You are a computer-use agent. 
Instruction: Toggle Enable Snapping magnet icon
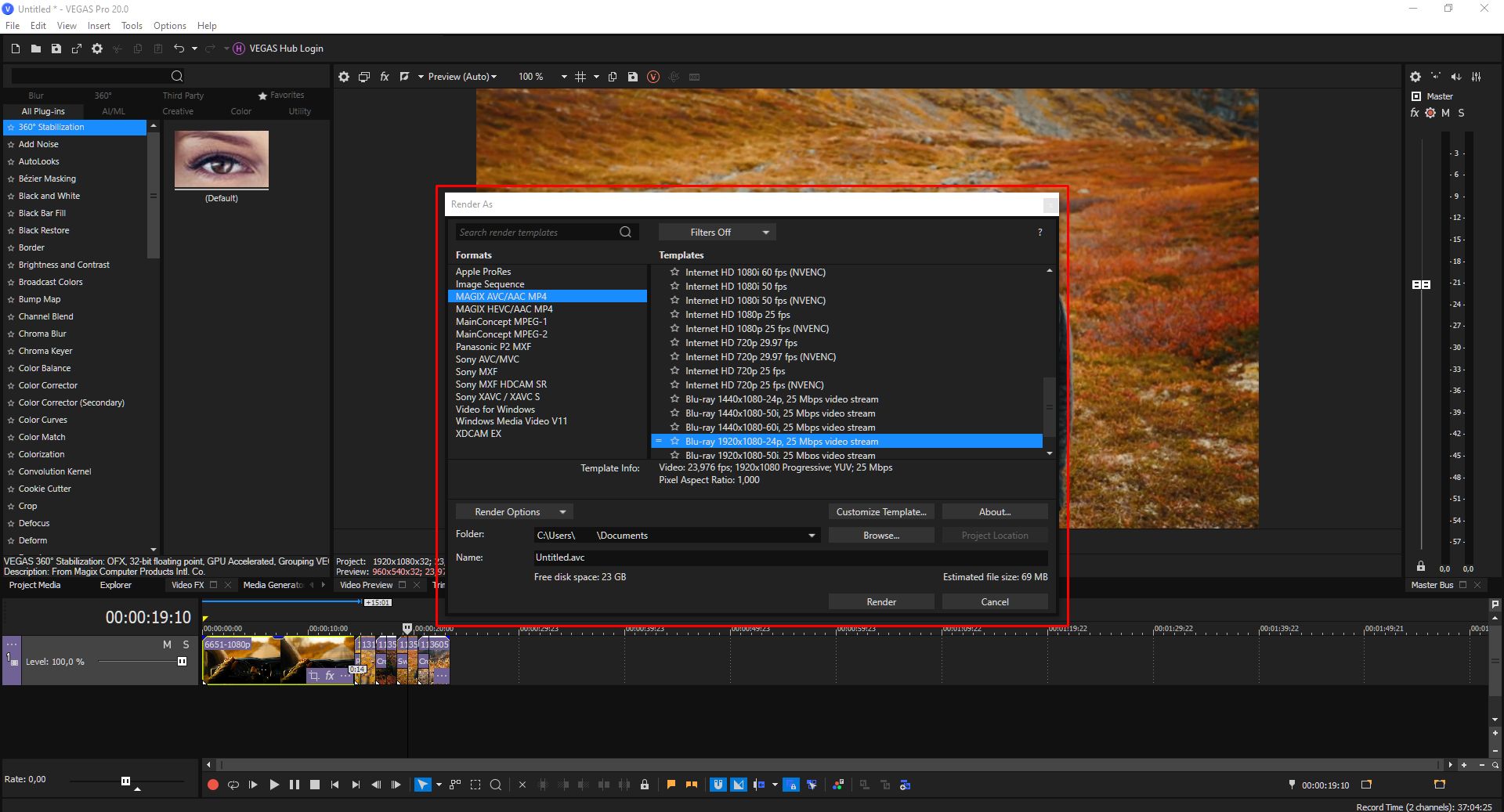[x=718, y=785]
